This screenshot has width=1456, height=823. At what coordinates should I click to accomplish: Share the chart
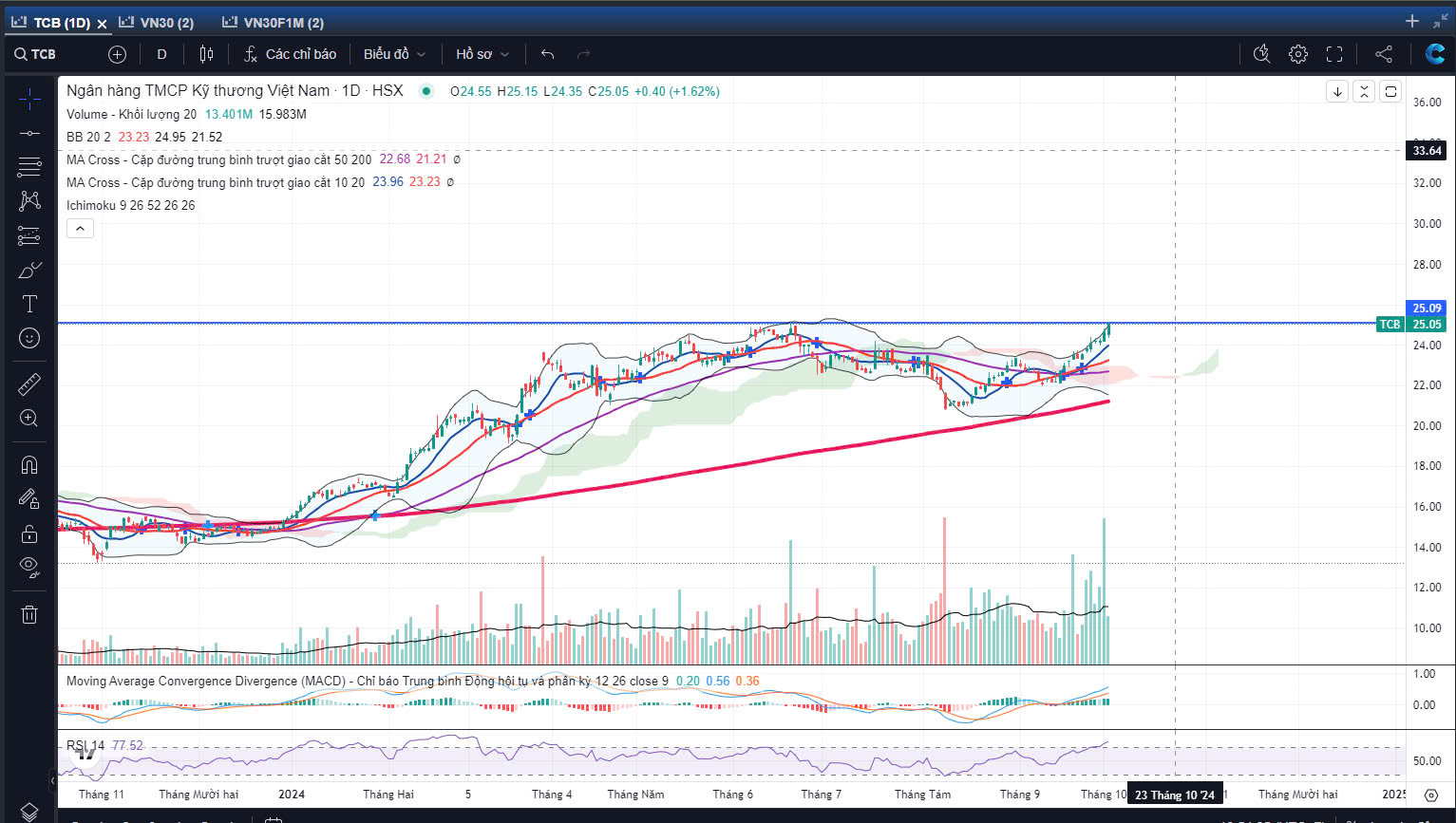(x=1384, y=54)
